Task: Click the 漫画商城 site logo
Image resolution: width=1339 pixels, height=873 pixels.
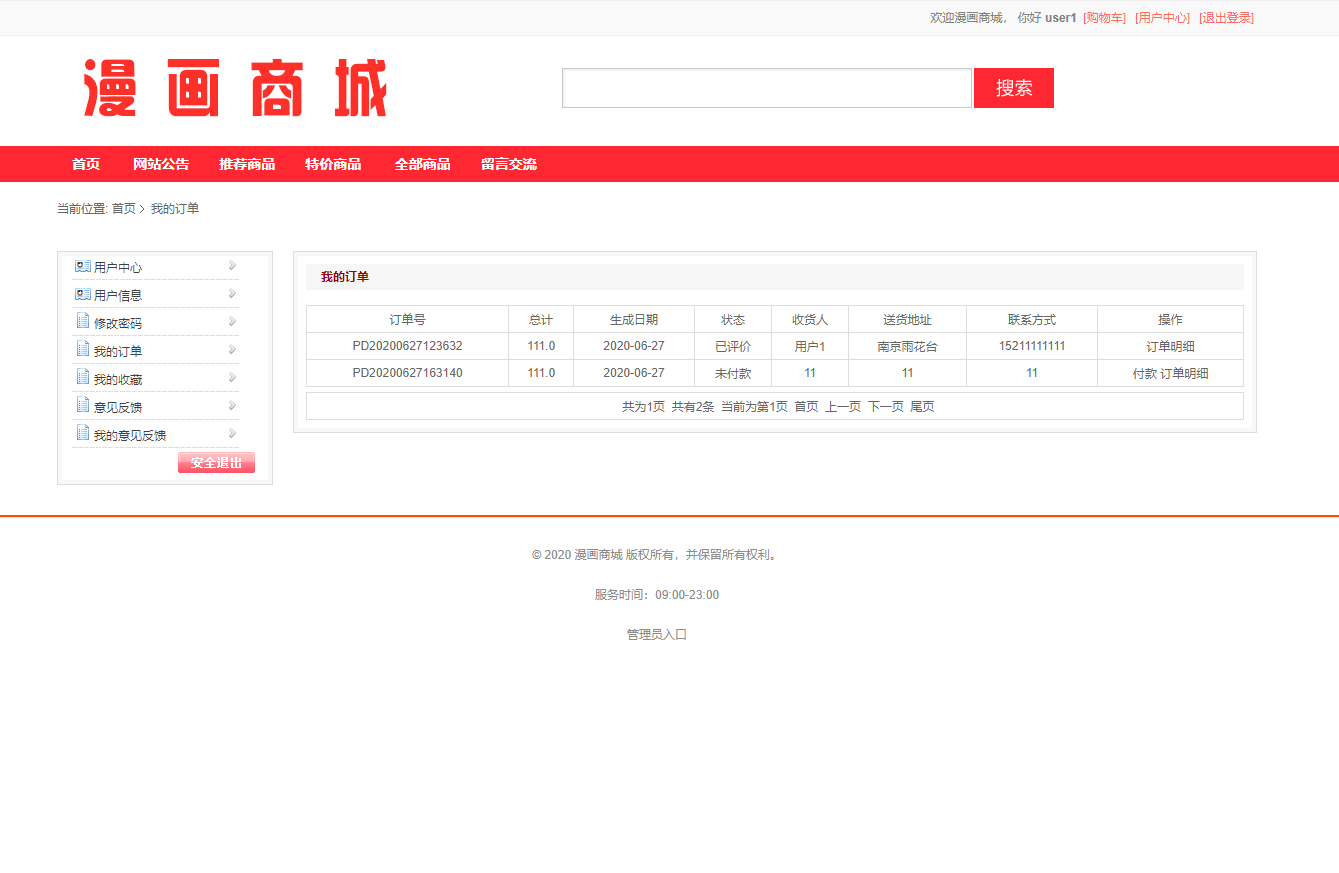Action: point(235,88)
